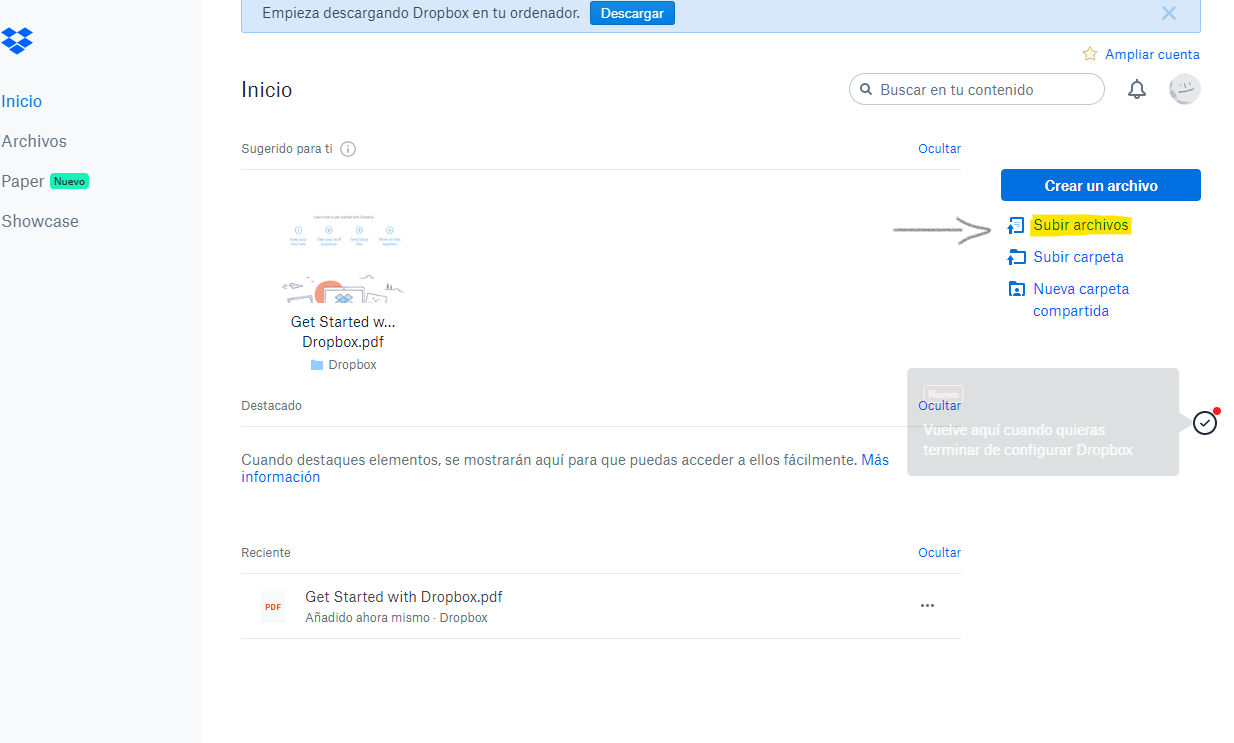Click the Subir carpeta link
This screenshot has width=1234, height=743.
coord(1079,257)
